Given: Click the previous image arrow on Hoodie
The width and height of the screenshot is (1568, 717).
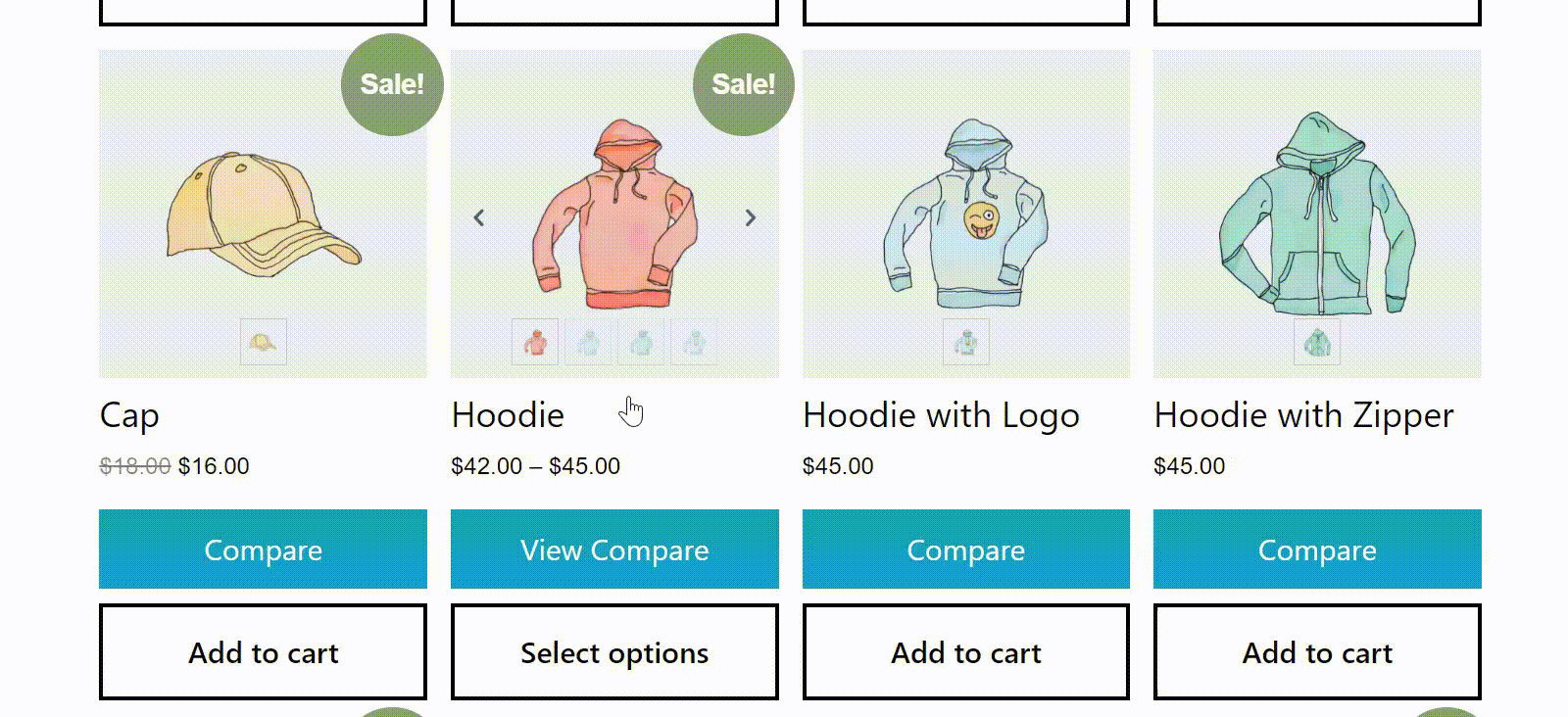Looking at the screenshot, I should coord(479,217).
